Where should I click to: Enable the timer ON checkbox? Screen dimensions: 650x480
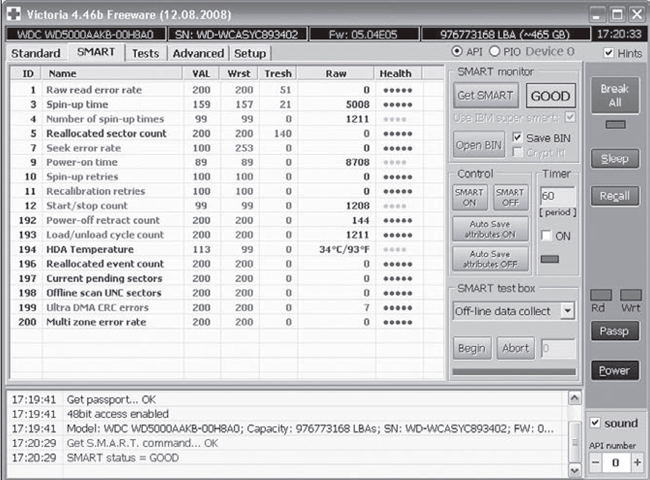(x=547, y=235)
